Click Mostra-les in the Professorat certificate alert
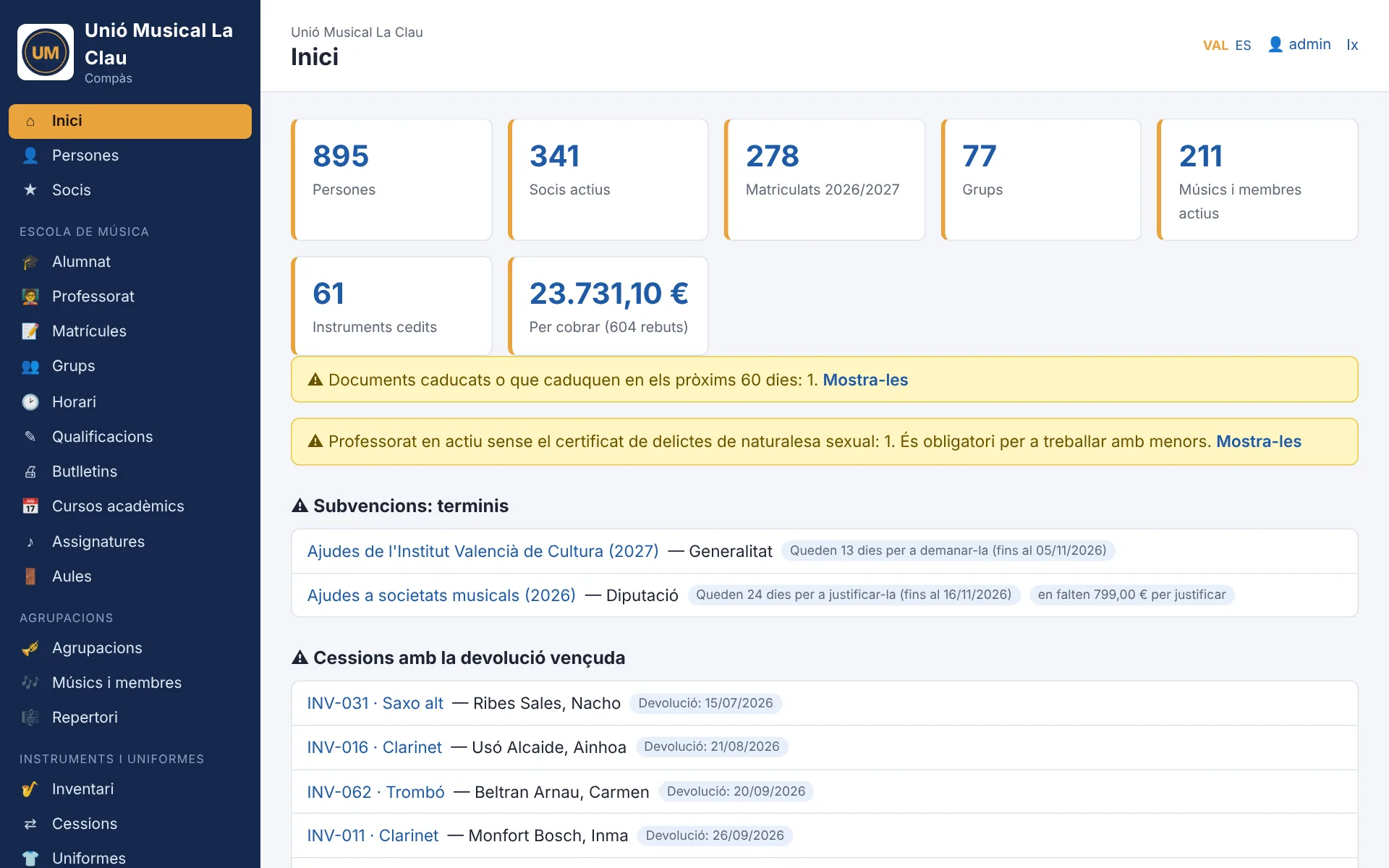 [1259, 441]
